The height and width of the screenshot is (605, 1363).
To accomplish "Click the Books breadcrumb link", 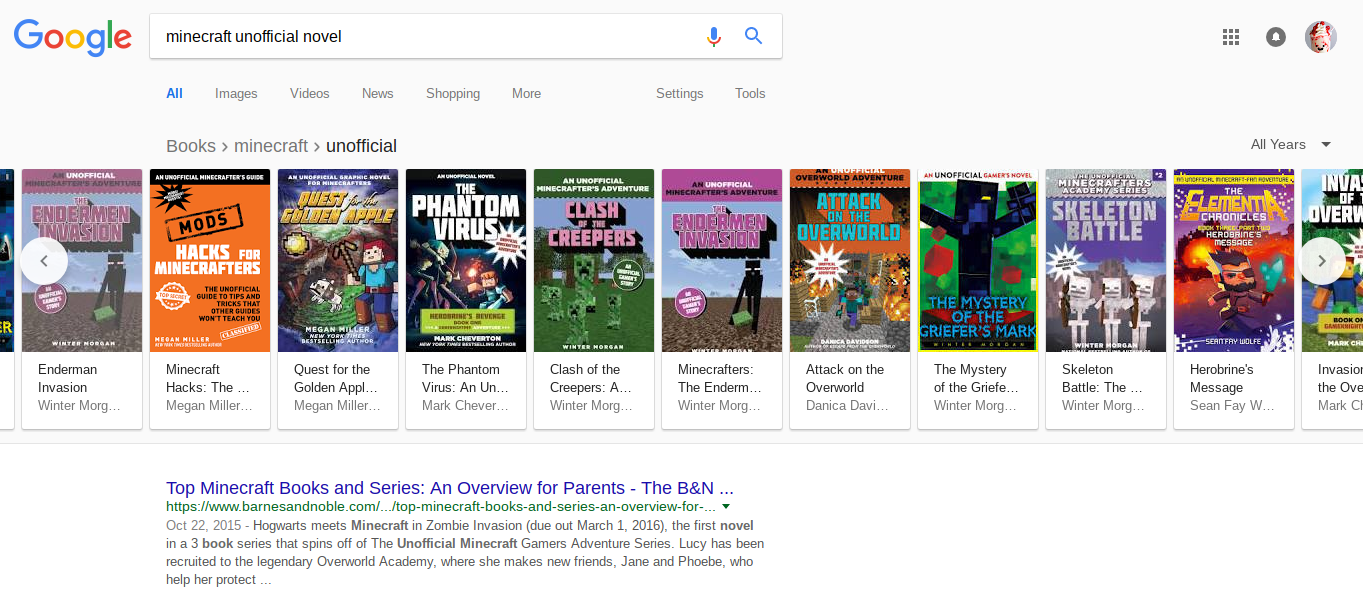I will (191, 146).
